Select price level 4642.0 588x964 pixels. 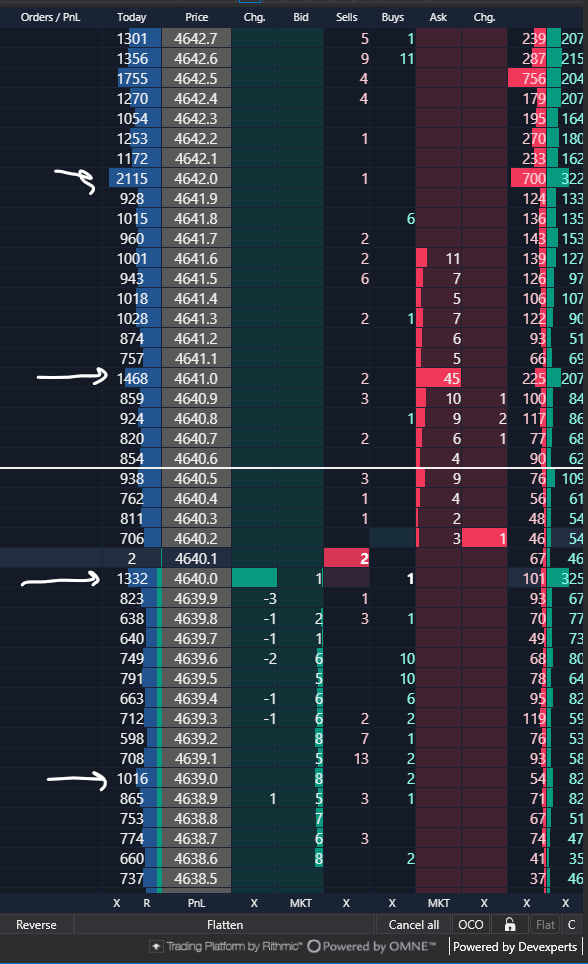point(196,178)
